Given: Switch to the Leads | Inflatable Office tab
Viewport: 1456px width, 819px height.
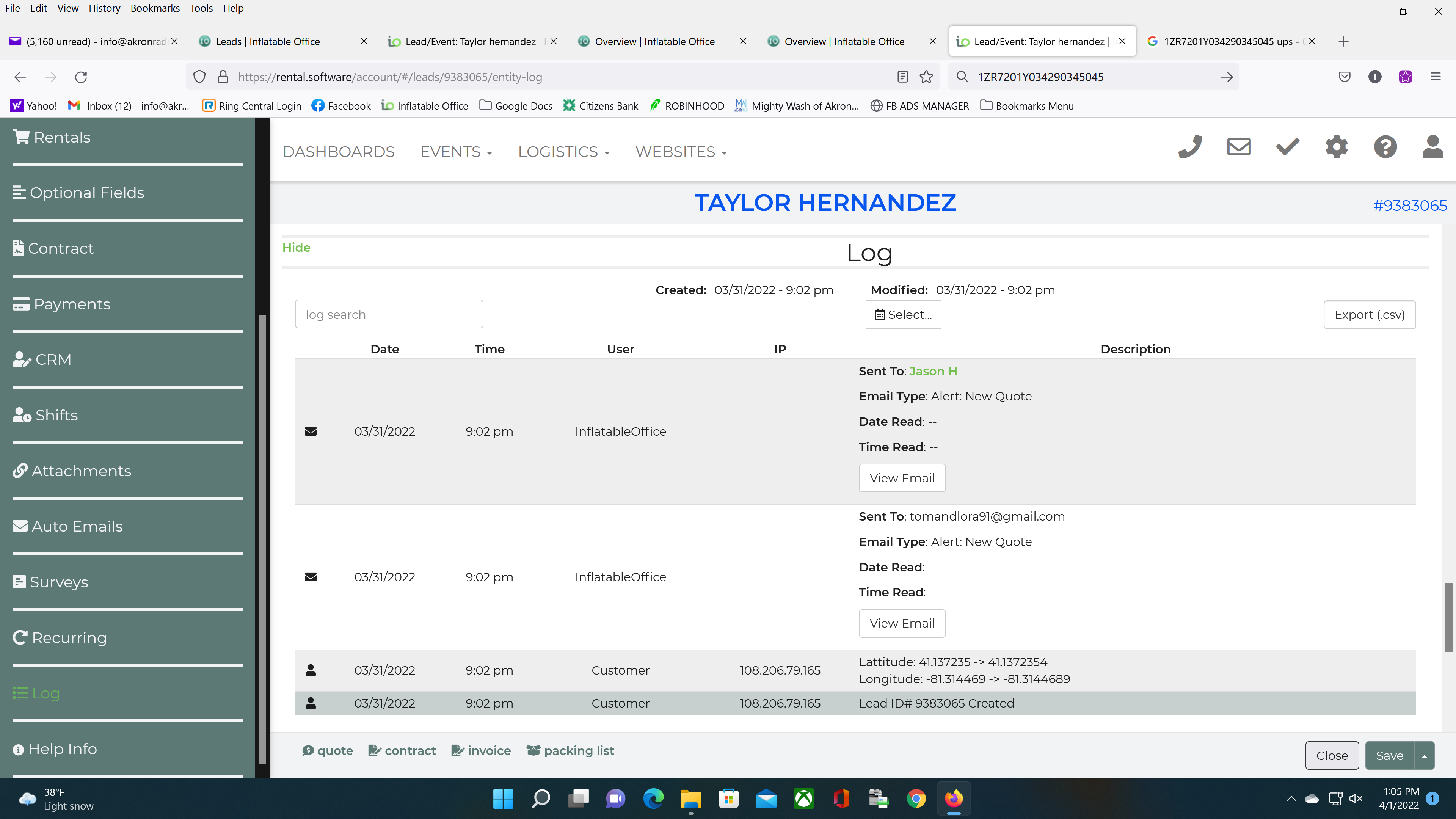Looking at the screenshot, I should coord(268,41).
